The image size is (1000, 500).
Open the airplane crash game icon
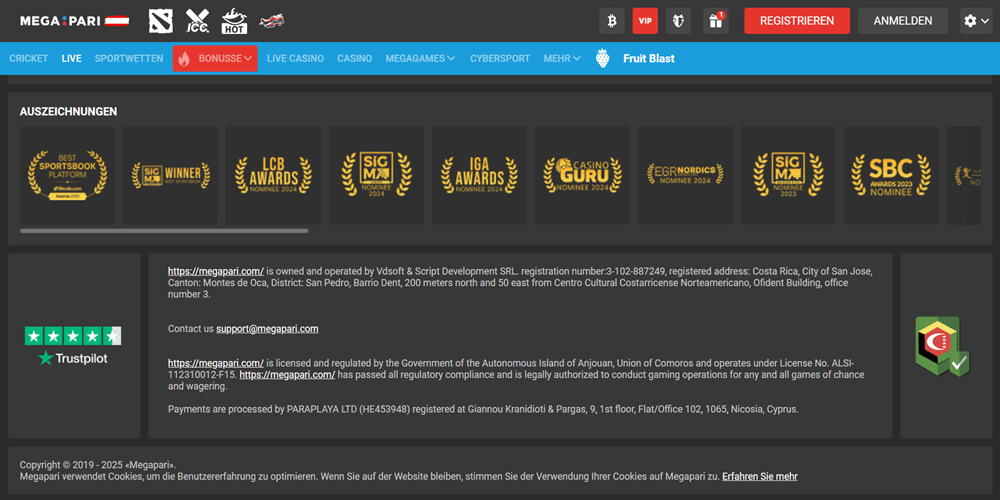point(272,21)
